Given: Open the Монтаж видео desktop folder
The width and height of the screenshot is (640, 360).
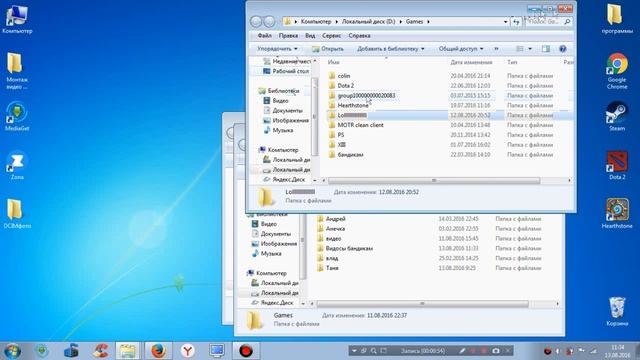Looking at the screenshot, I should coord(16,70).
